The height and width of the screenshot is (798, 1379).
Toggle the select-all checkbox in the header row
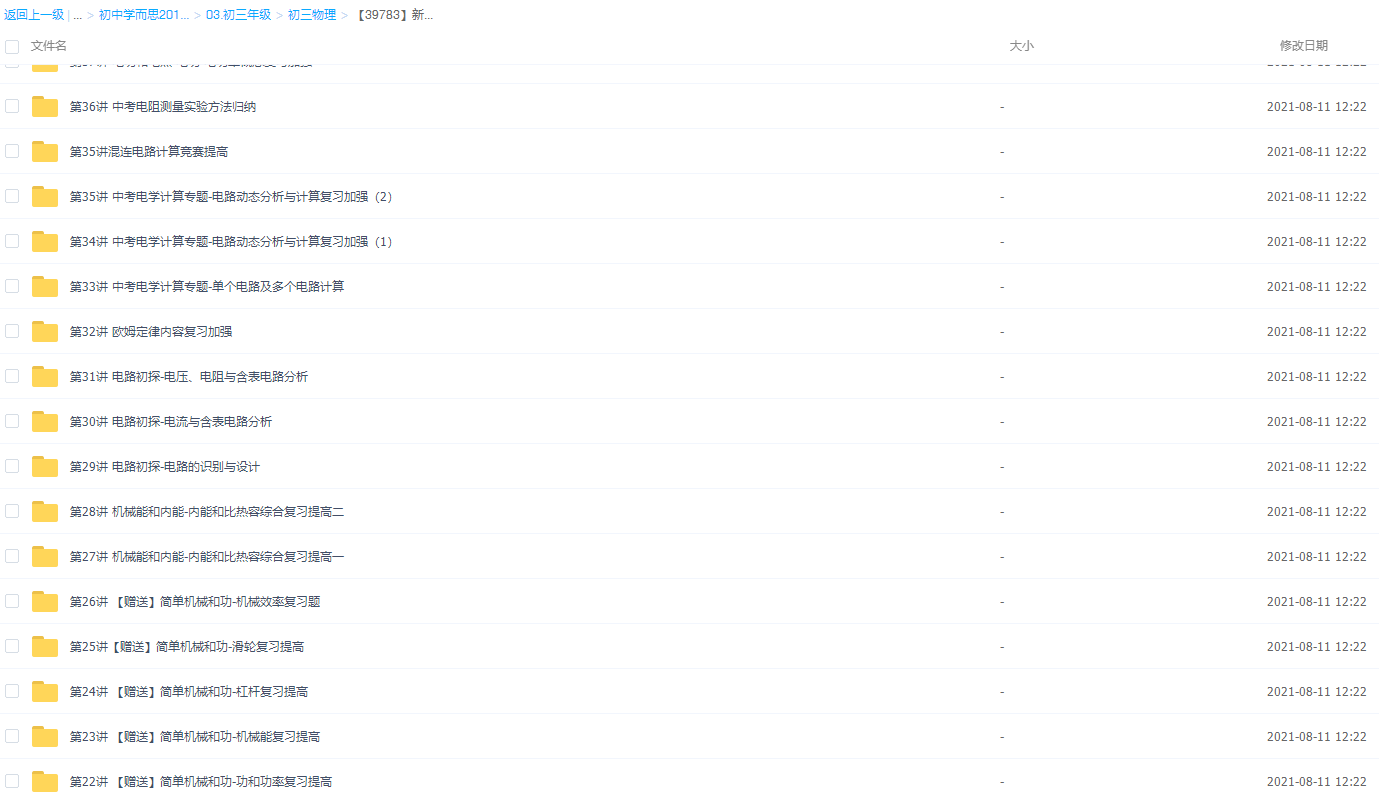click(11, 46)
